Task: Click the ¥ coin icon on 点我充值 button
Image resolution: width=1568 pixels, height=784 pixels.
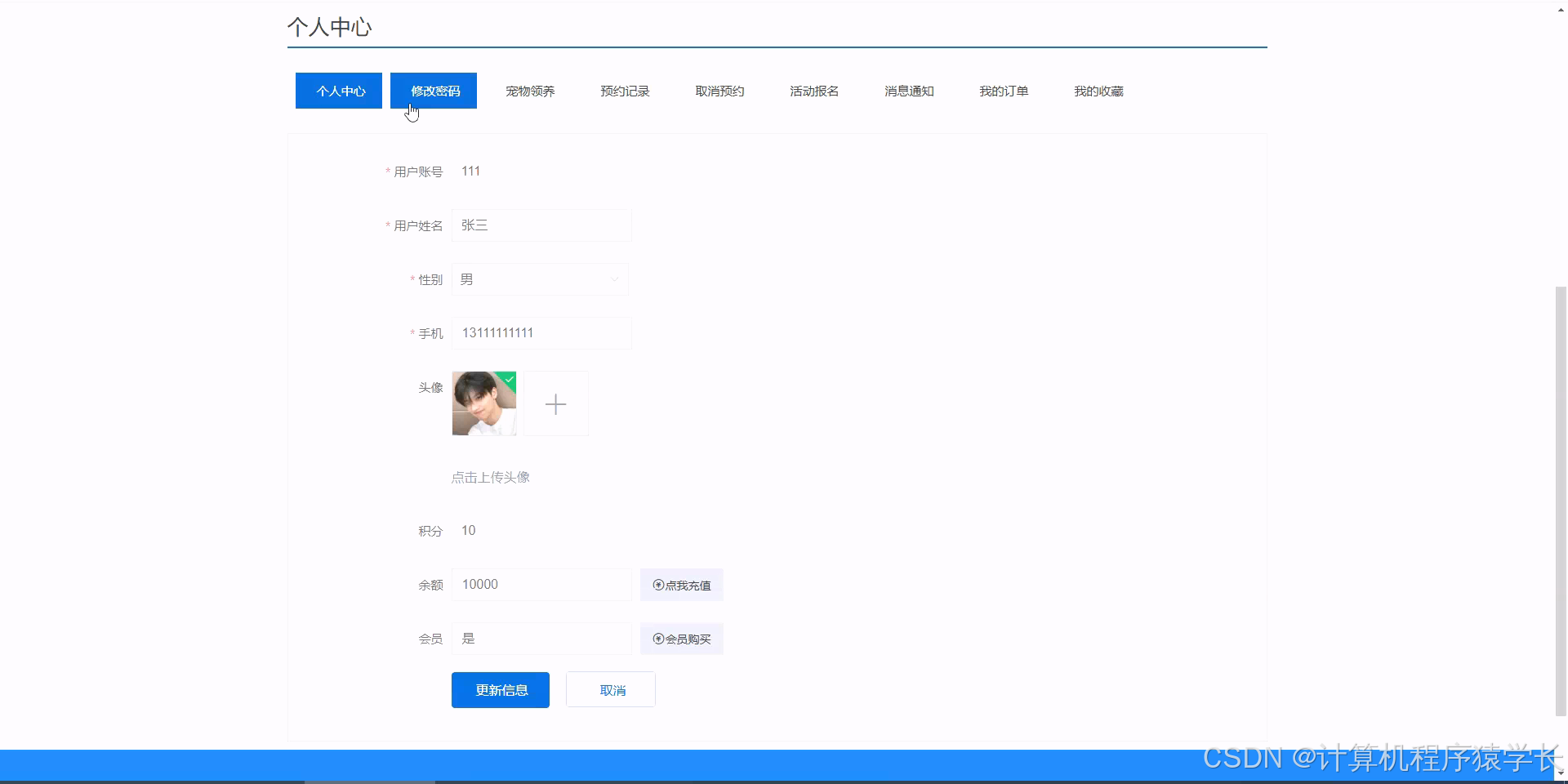Action: (x=657, y=585)
